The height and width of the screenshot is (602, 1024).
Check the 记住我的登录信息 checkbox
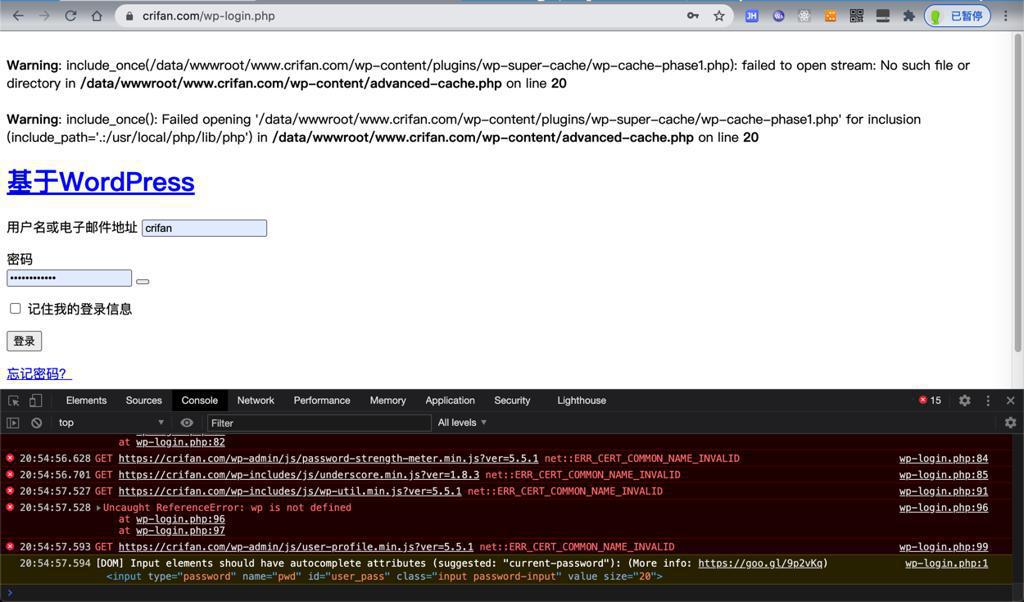(15, 308)
